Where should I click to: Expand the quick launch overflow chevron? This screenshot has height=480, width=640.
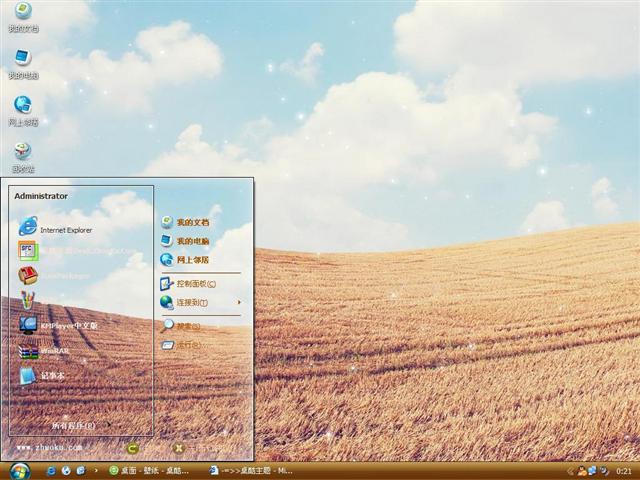tap(96, 471)
